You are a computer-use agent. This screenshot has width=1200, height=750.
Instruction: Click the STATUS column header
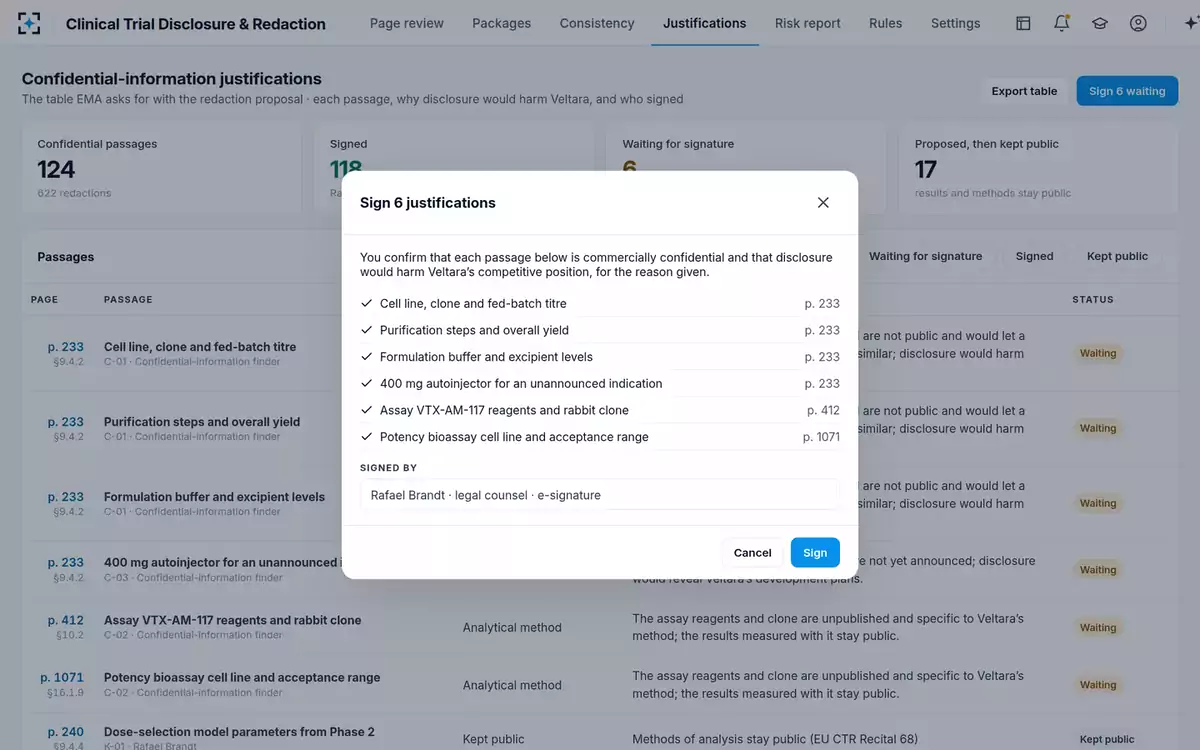pos(1092,299)
